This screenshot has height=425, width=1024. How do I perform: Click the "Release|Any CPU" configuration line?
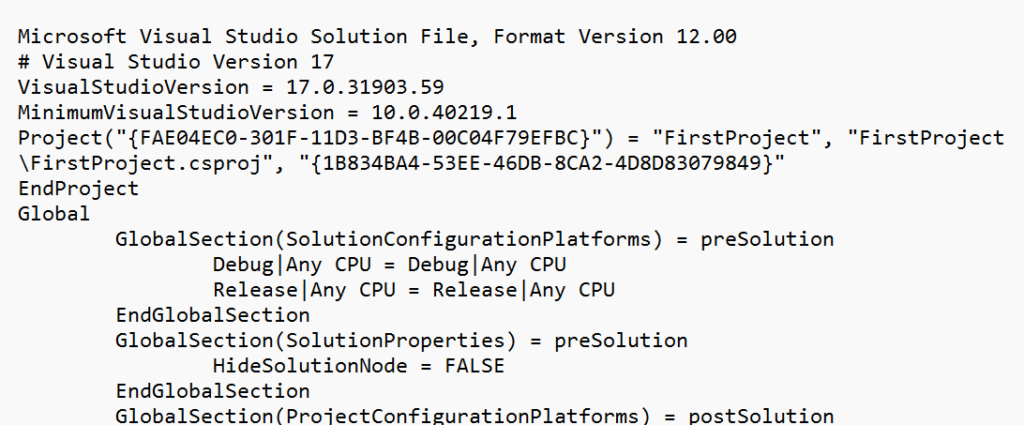pyautogui.click(x=414, y=290)
